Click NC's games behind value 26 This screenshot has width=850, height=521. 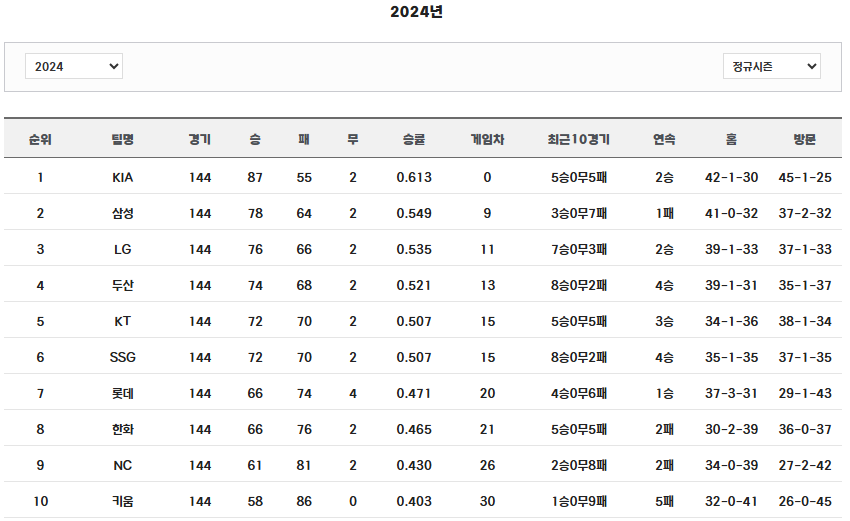[487, 465]
